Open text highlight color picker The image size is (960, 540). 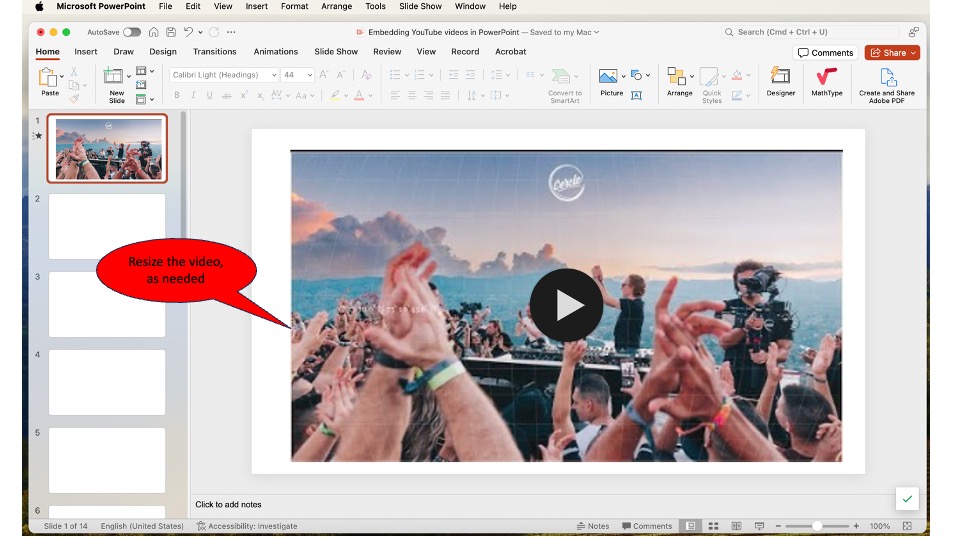(x=335, y=95)
